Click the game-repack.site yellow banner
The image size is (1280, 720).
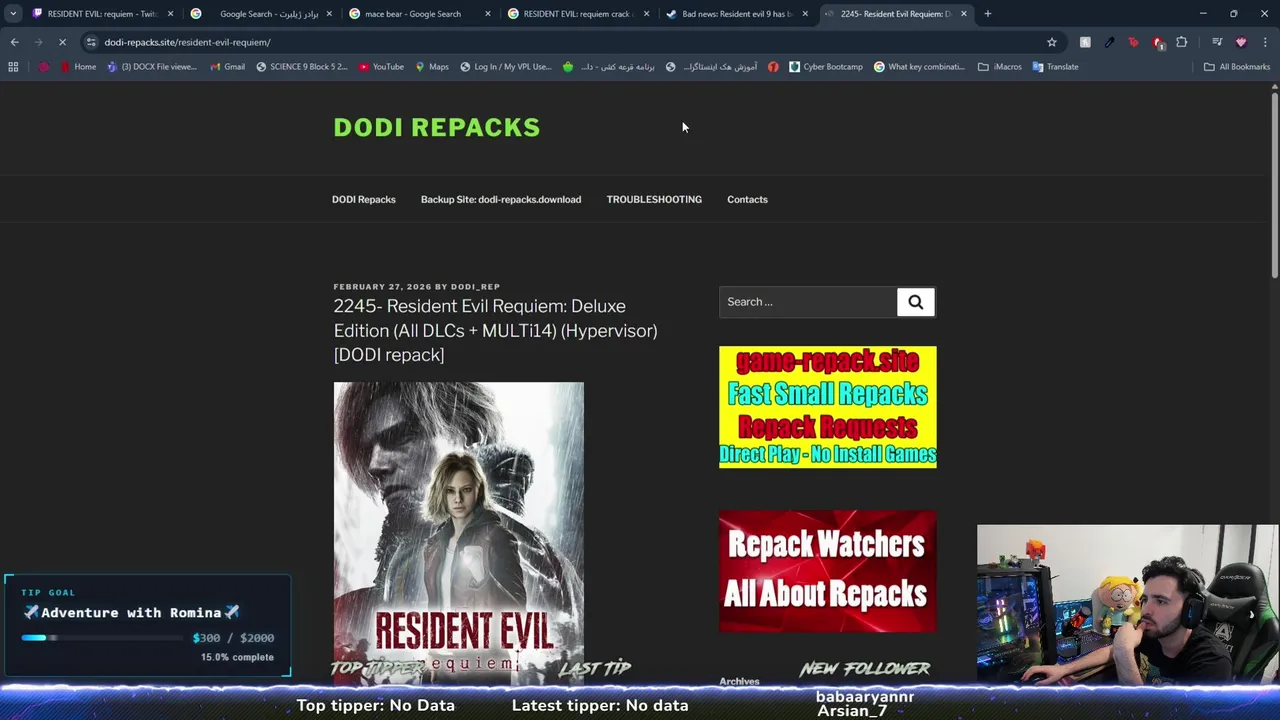(x=828, y=407)
